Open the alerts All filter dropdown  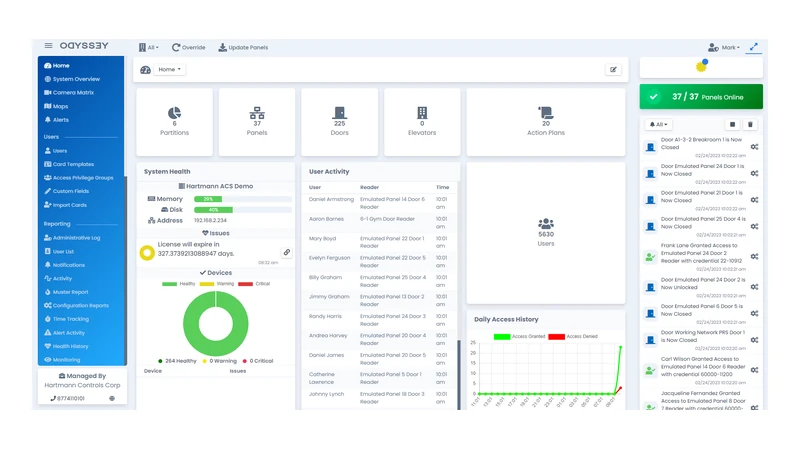(659, 124)
